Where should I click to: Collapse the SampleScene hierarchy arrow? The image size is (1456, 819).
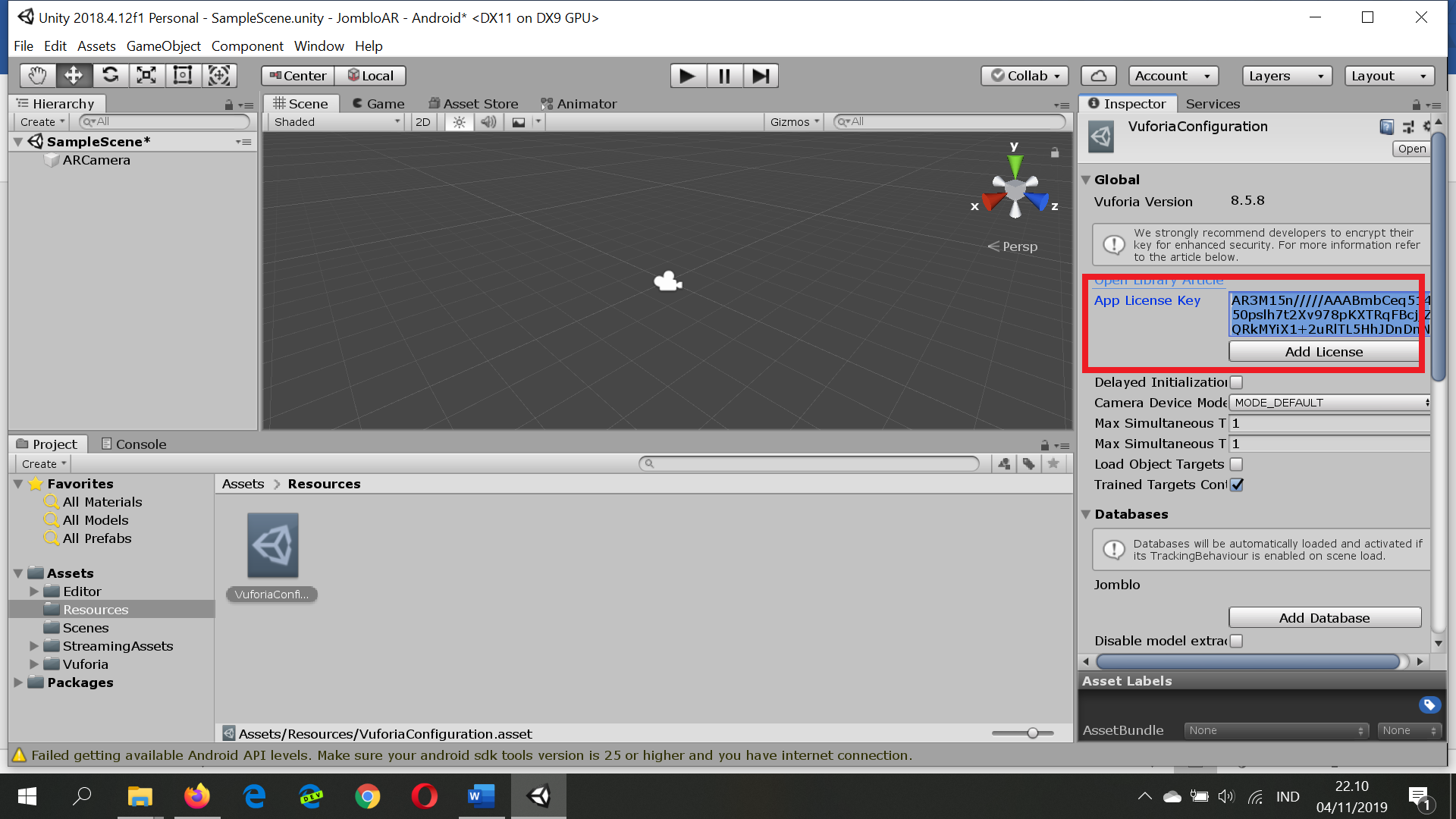coord(18,142)
